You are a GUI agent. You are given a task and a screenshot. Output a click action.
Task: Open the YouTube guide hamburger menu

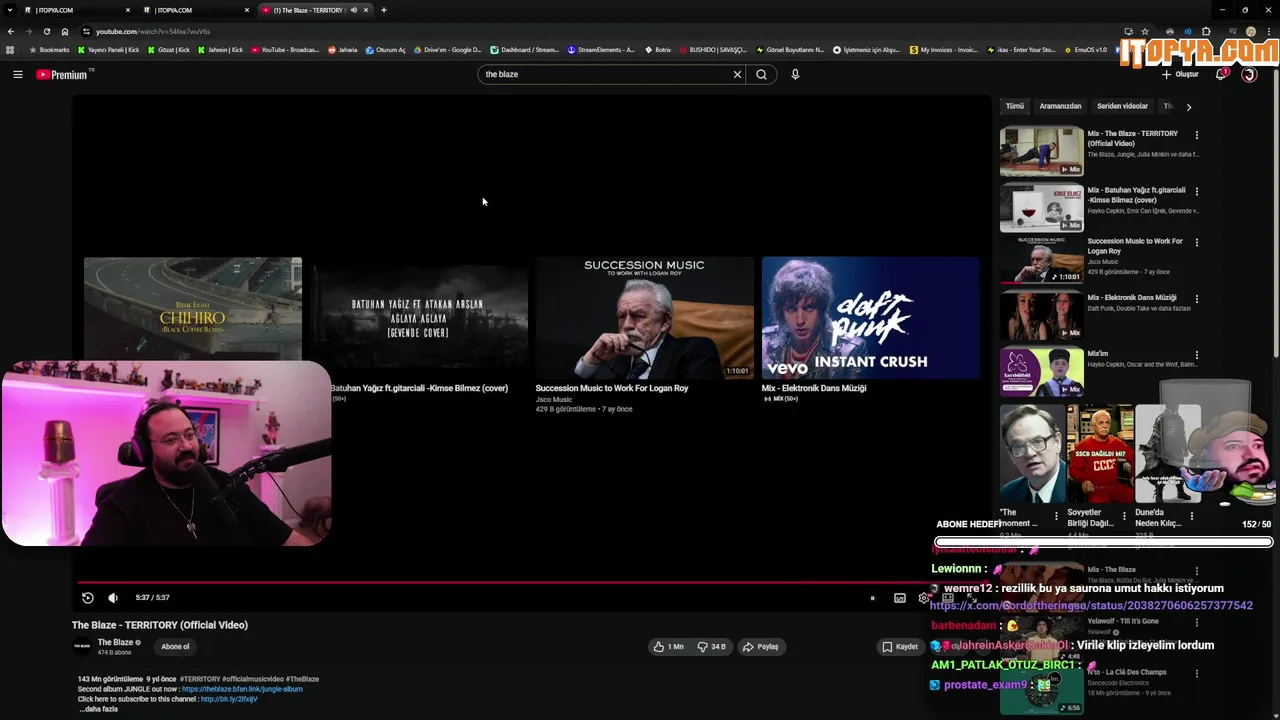click(x=17, y=74)
